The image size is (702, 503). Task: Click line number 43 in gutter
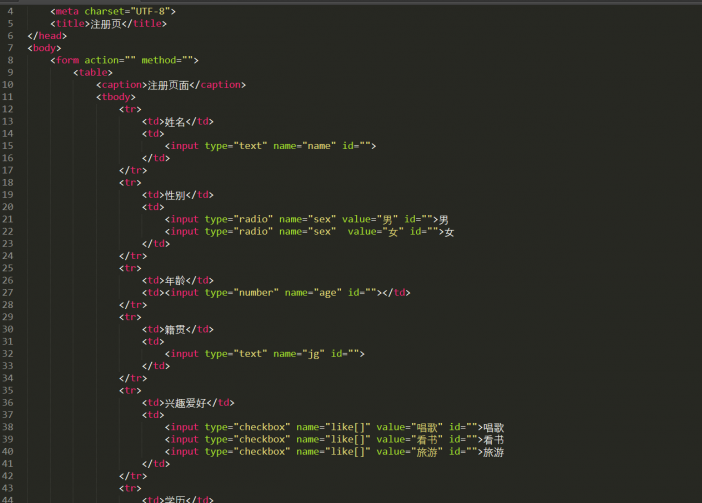click(x=8, y=488)
